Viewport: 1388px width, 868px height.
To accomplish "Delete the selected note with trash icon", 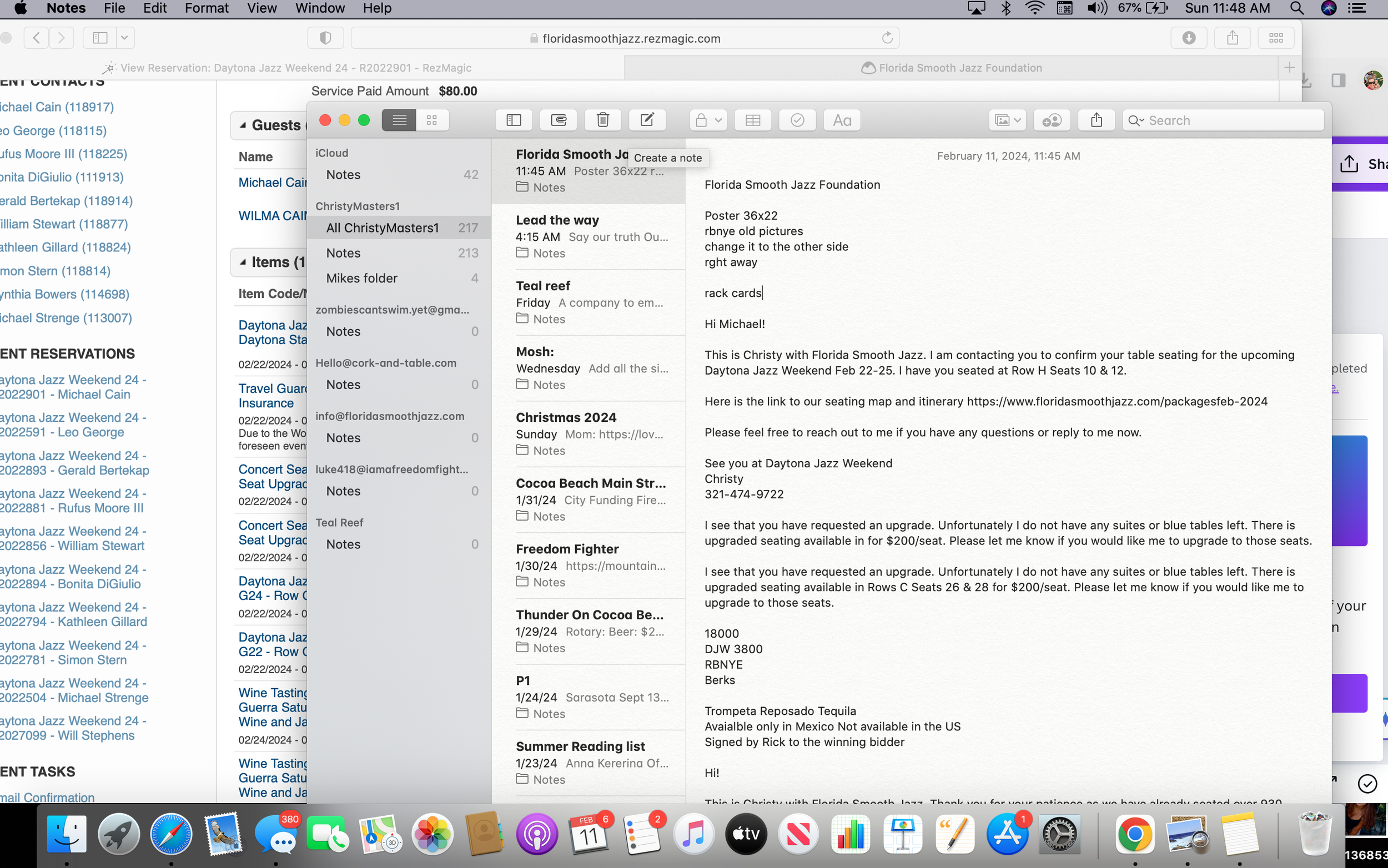I will [602, 120].
